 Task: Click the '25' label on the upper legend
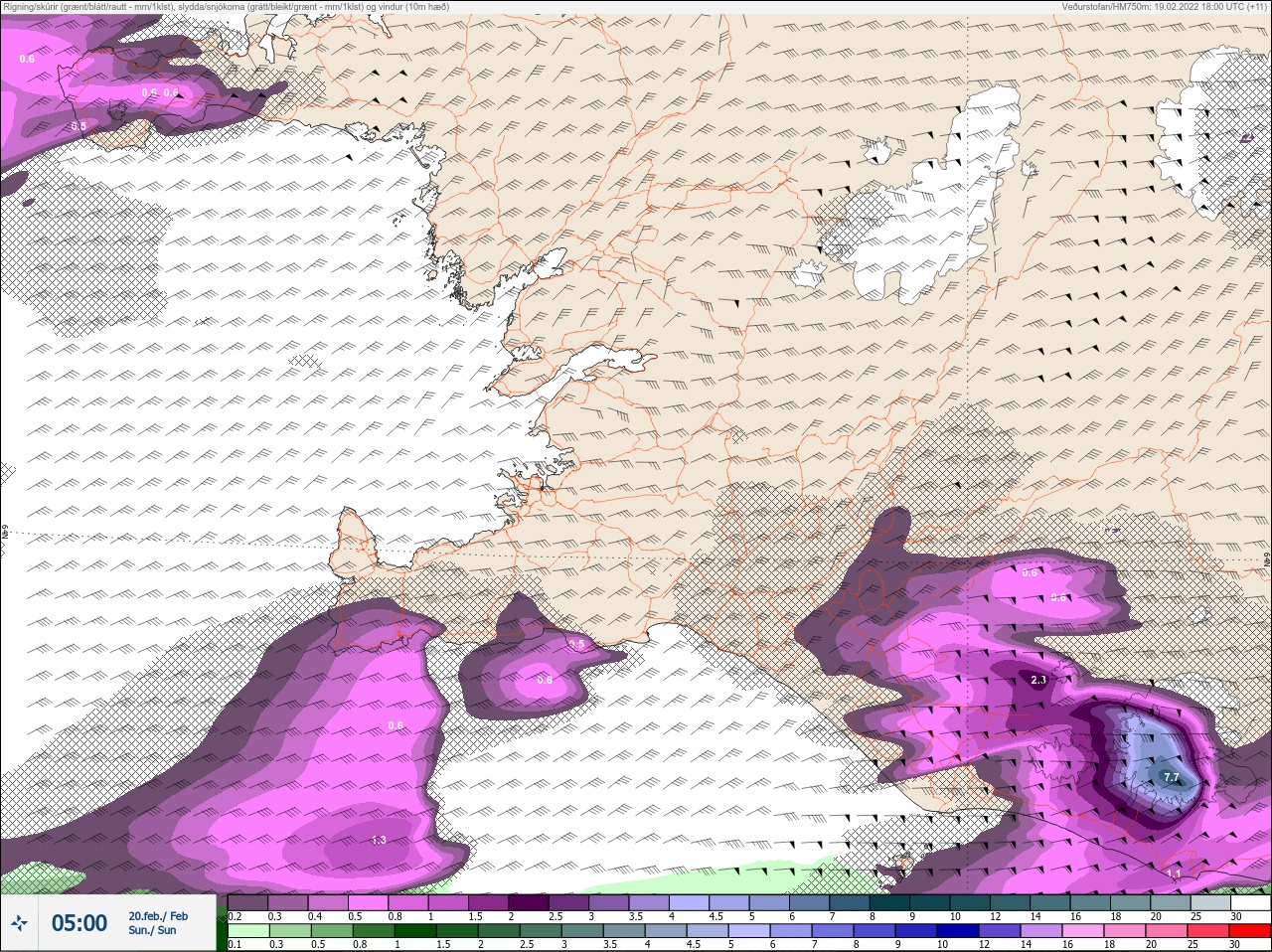[x=1196, y=916]
